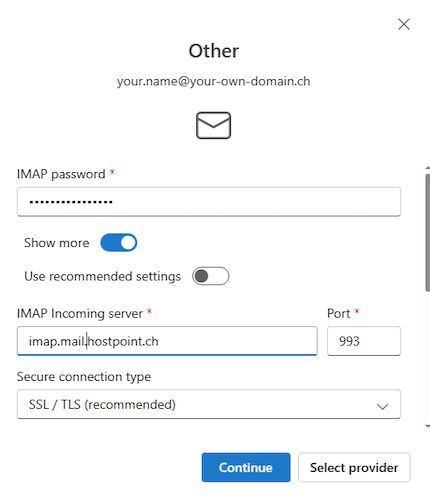Click the Show more label
The height and width of the screenshot is (499, 430).
(x=57, y=243)
